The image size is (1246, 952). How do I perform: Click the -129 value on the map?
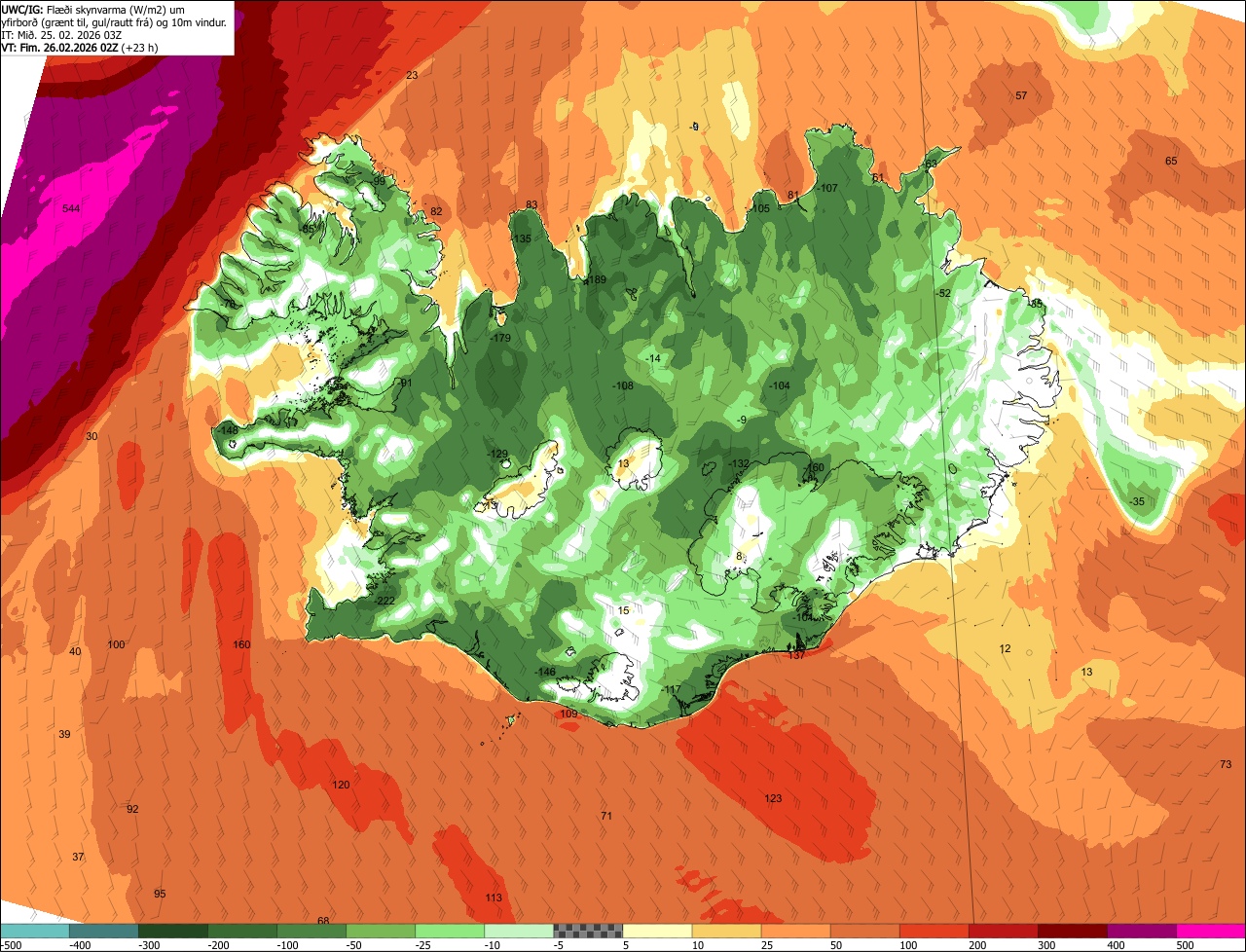point(497,455)
